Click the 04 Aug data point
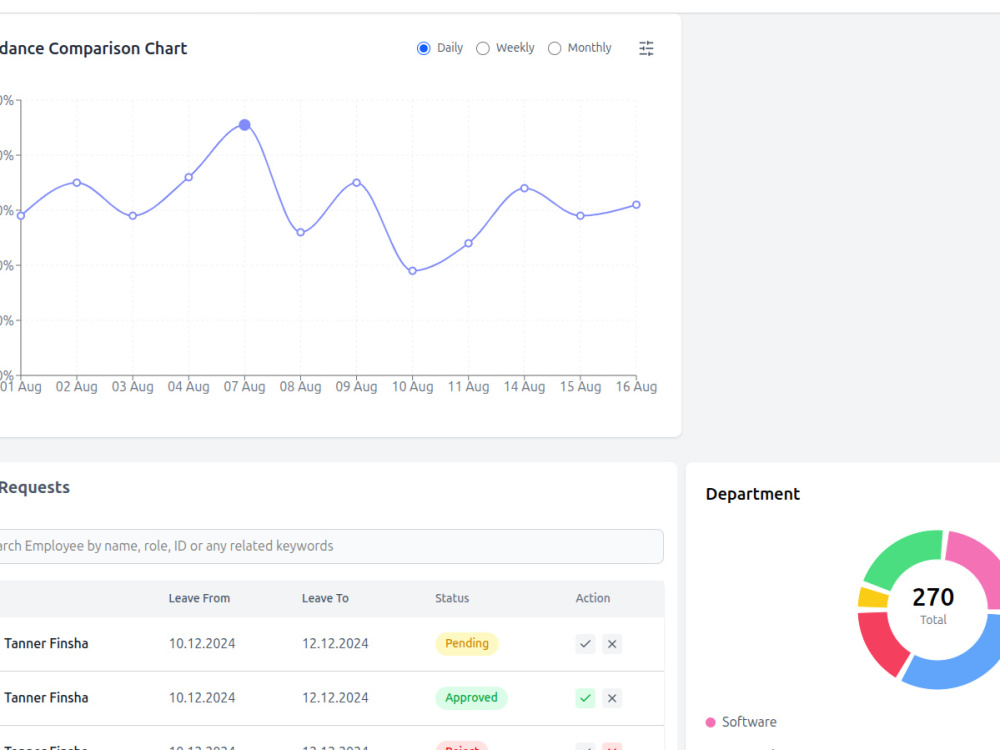Image resolution: width=1000 pixels, height=750 pixels. pos(189,177)
